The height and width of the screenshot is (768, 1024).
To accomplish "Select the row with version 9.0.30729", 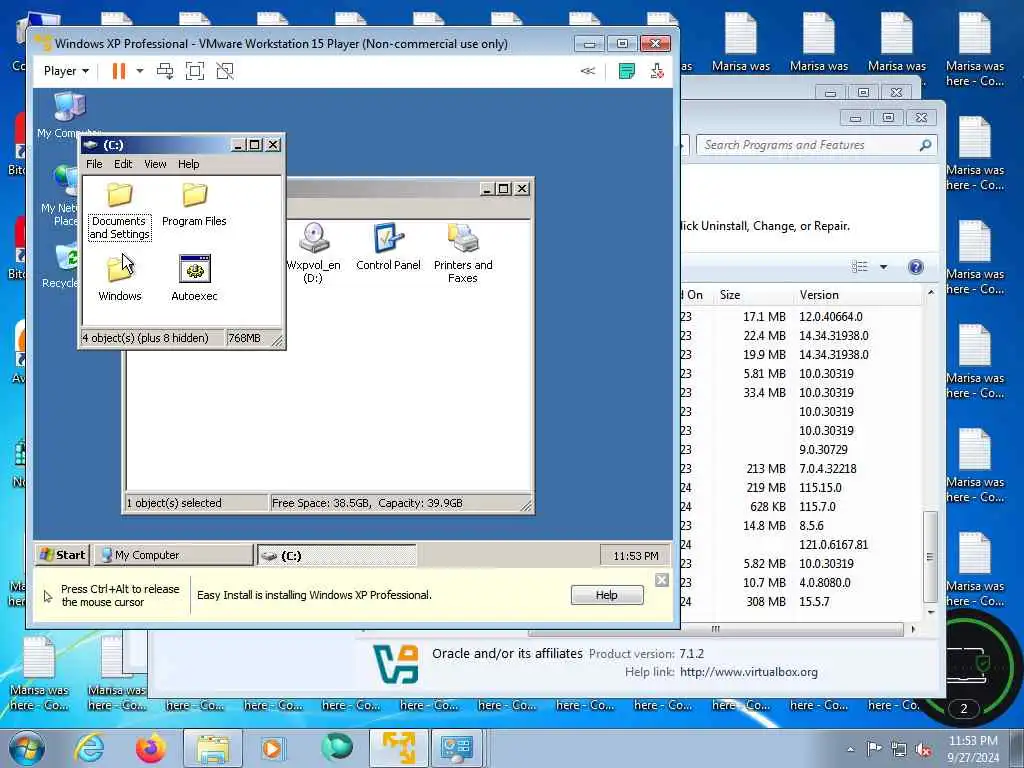I will (803, 450).
